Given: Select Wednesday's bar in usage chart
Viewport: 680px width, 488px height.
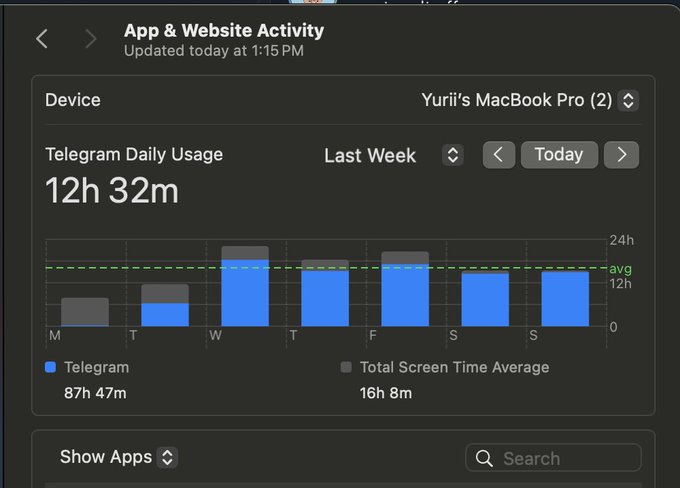Looking at the screenshot, I should click(245, 286).
